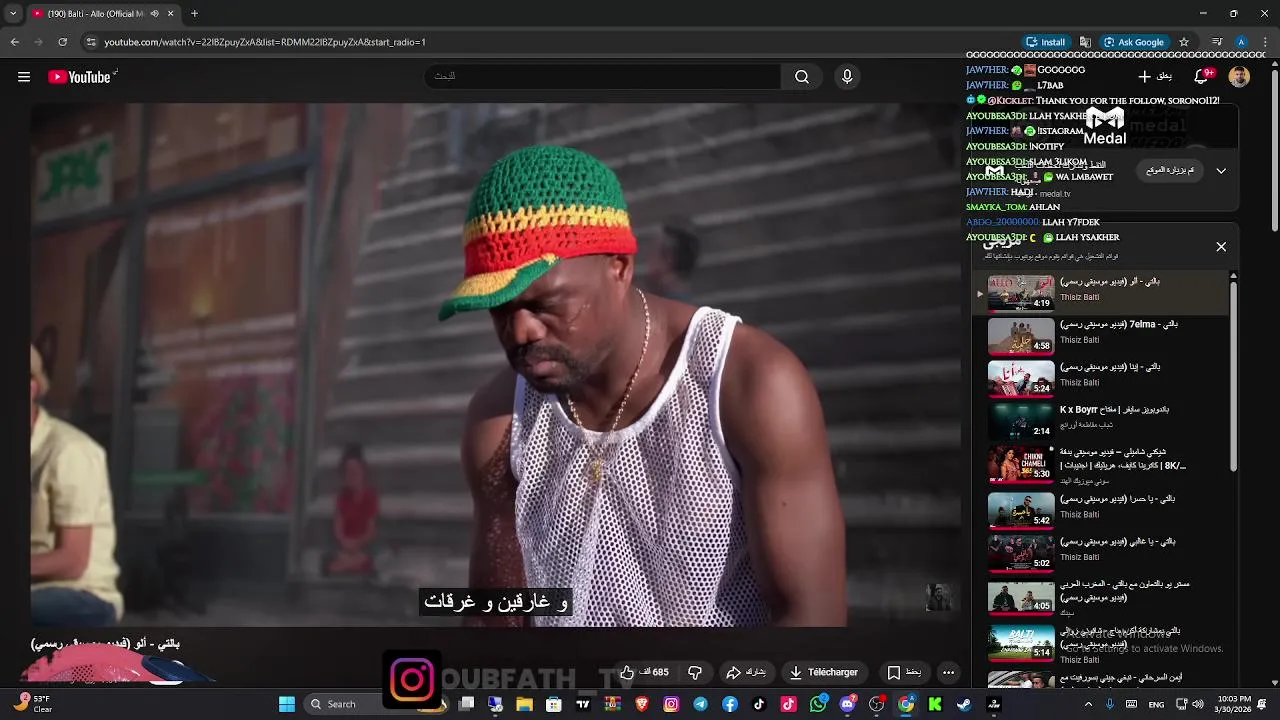
Task: Show hidden system tray icons
Action: 1088,704
